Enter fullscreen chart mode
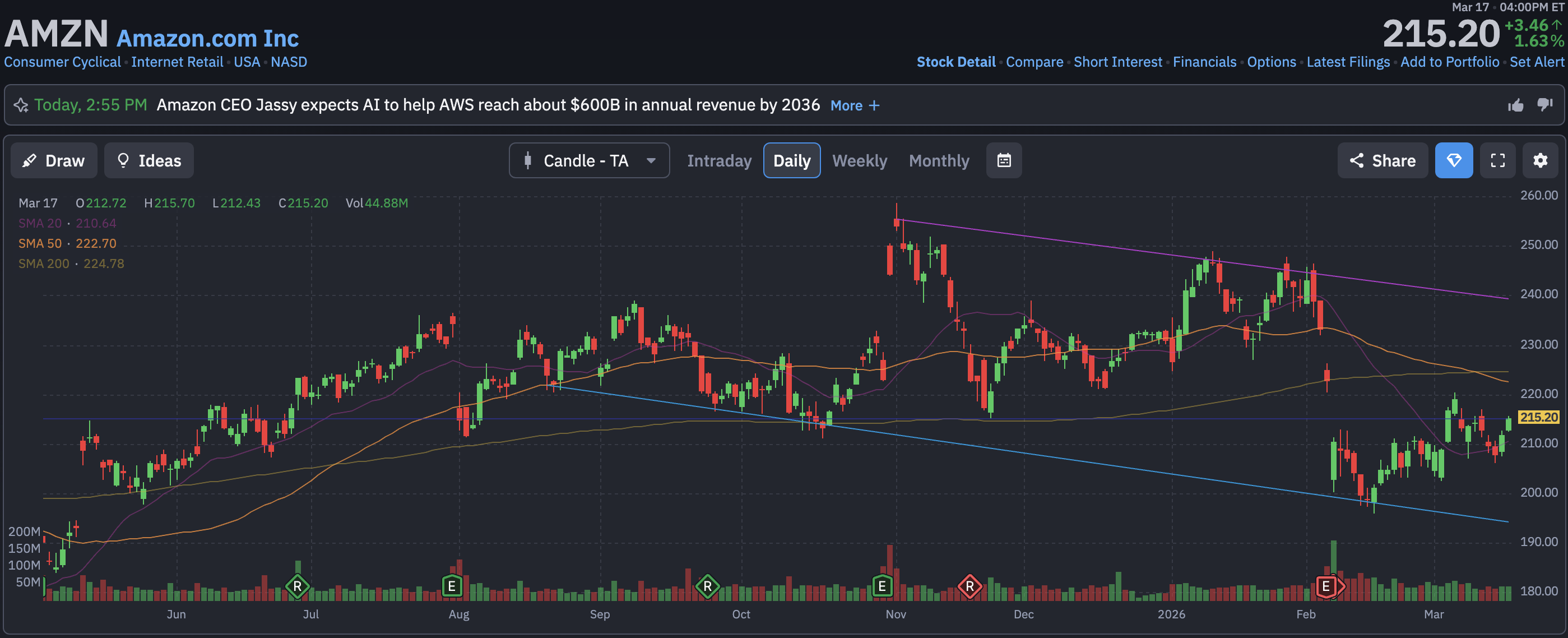Viewport: 1568px width, 638px height. (1497, 161)
